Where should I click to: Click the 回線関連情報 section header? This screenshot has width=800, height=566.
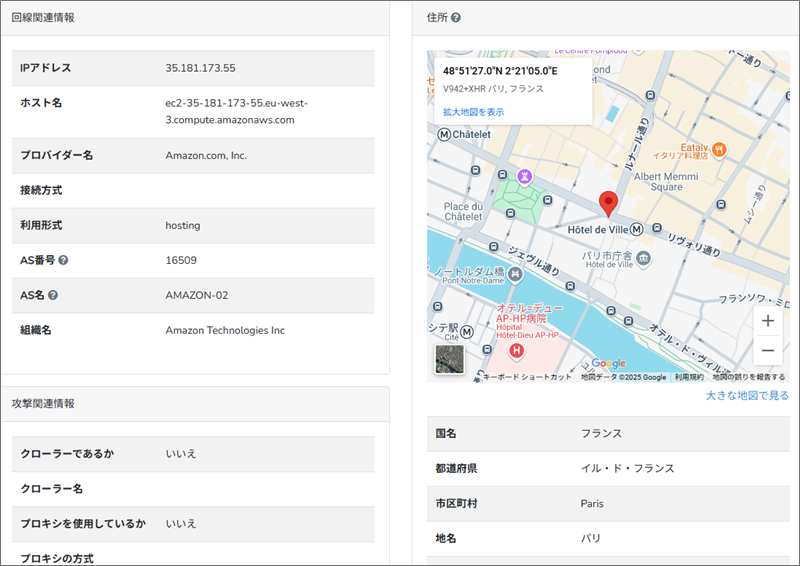point(43,17)
